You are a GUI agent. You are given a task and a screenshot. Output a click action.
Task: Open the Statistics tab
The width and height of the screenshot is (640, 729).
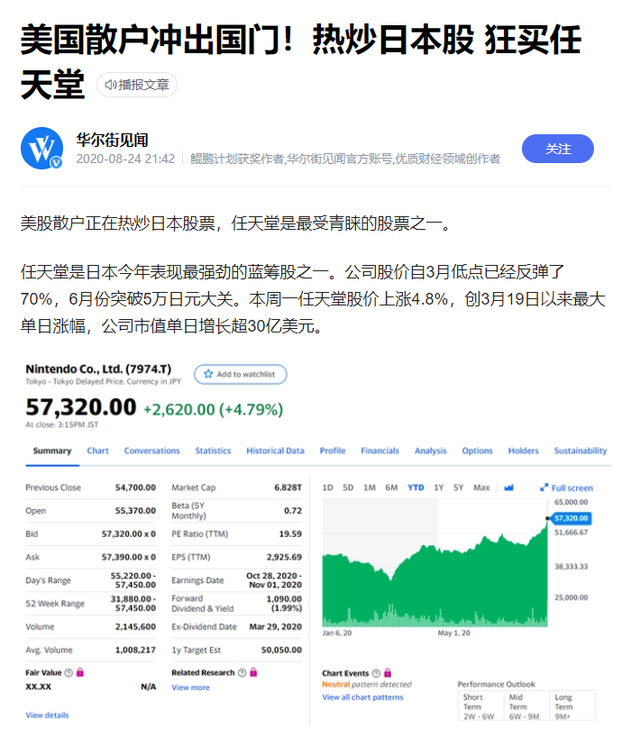click(213, 451)
